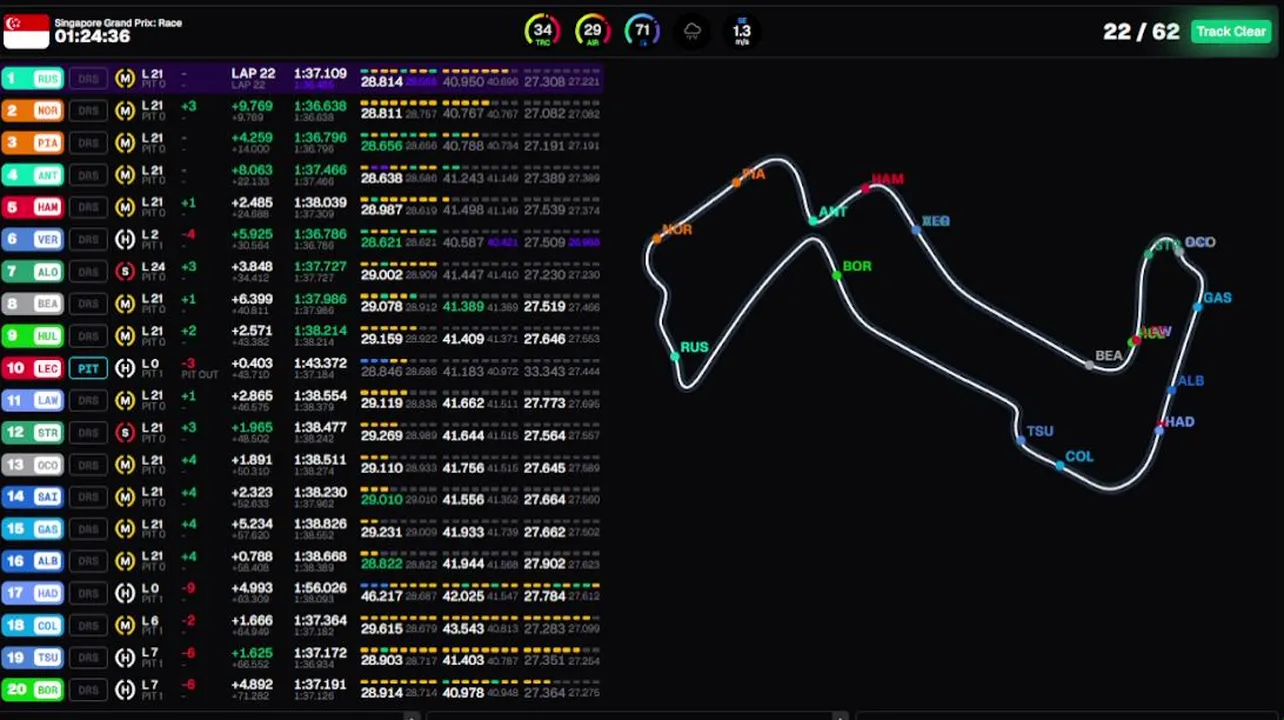
Task: Click the medium tyre icon in SAI row
Action: coord(125,496)
